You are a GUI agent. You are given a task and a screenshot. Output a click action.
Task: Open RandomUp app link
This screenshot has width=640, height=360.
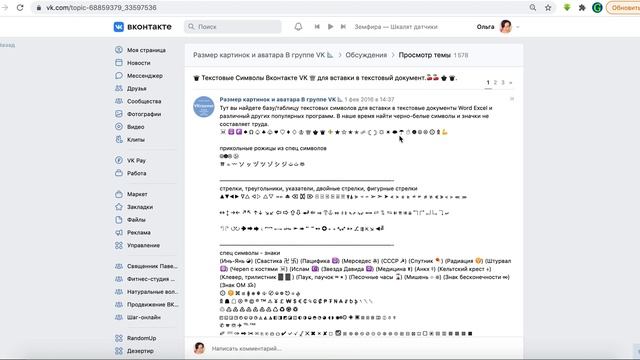pos(141,338)
